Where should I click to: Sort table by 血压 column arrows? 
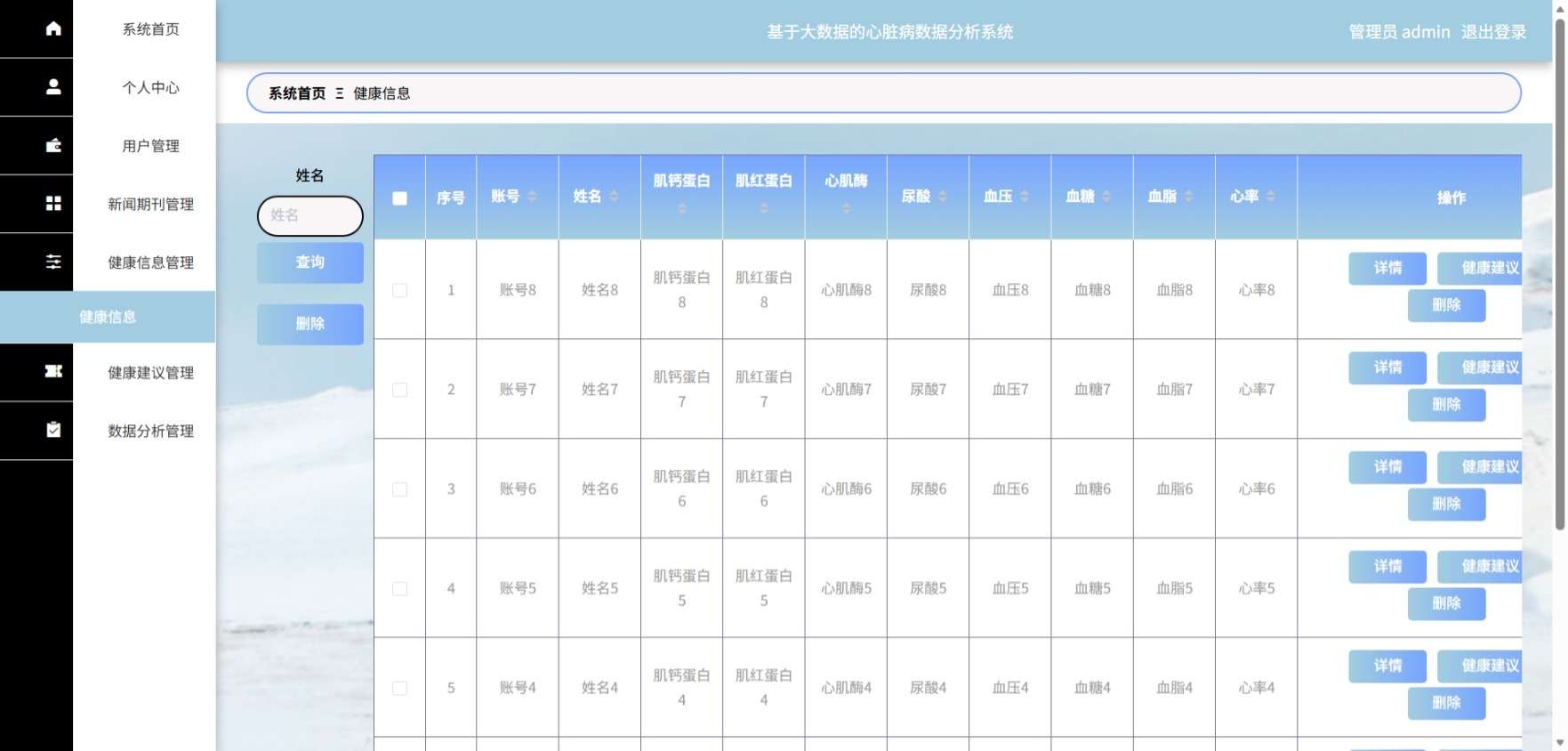pyautogui.click(x=1025, y=196)
